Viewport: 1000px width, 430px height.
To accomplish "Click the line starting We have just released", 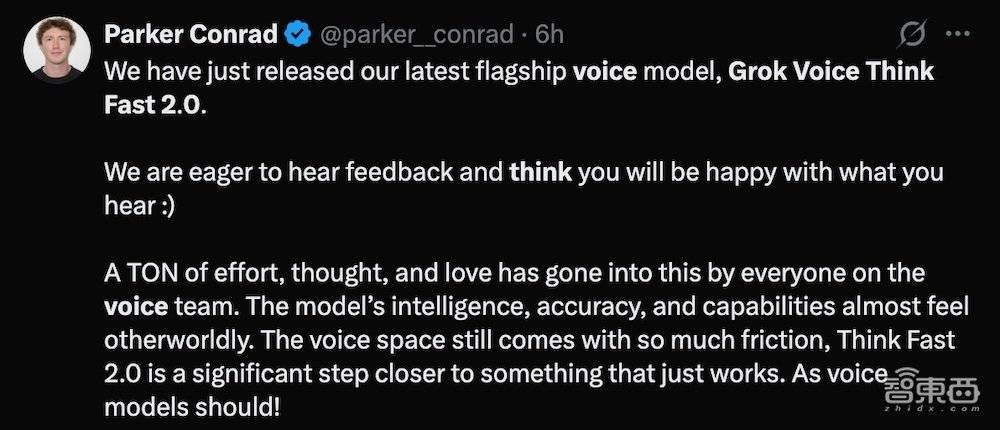I will [x=519, y=71].
